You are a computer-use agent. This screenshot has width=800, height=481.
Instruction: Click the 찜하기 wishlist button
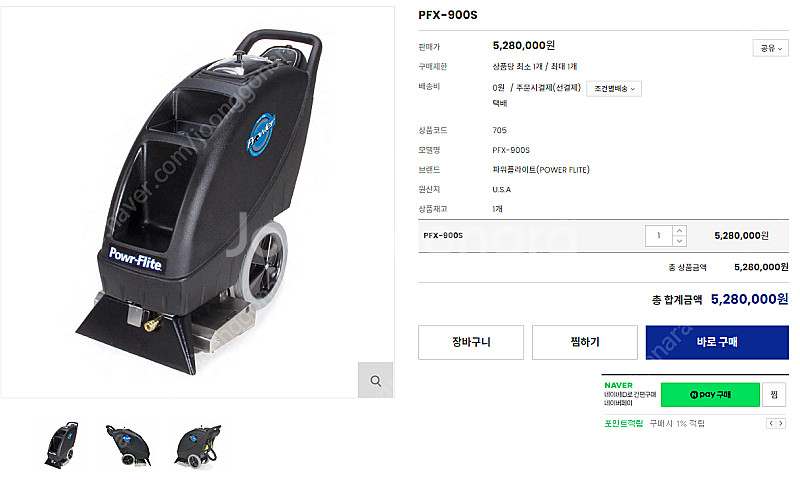click(x=585, y=342)
